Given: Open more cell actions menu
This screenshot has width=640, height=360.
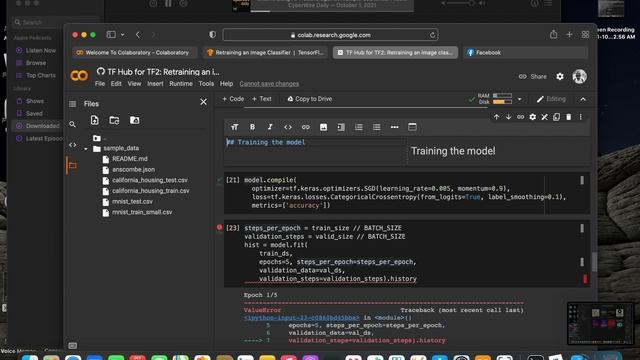Looking at the screenshot, I should point(580,117).
